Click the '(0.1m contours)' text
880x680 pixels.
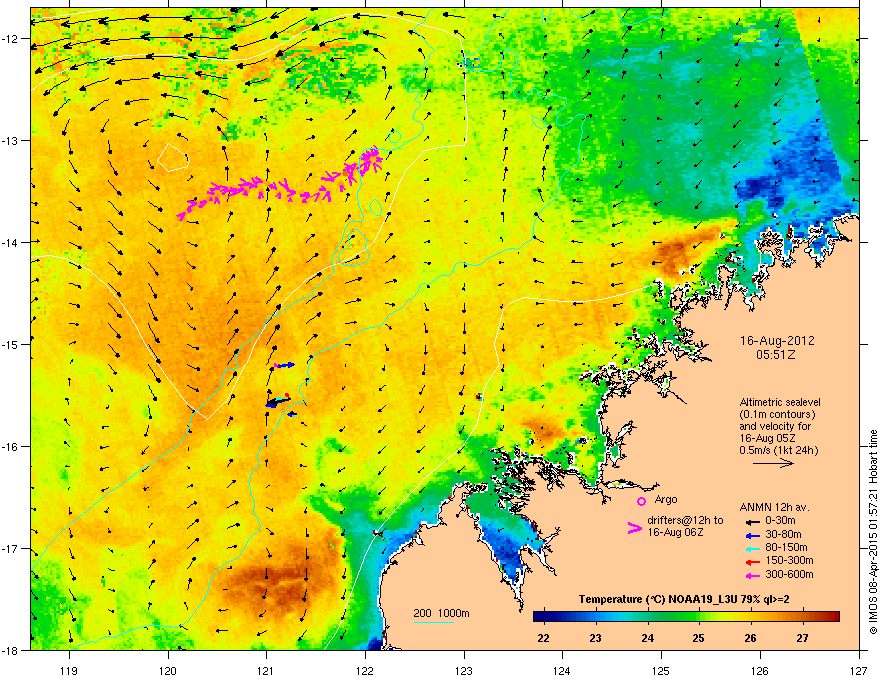pos(777,415)
